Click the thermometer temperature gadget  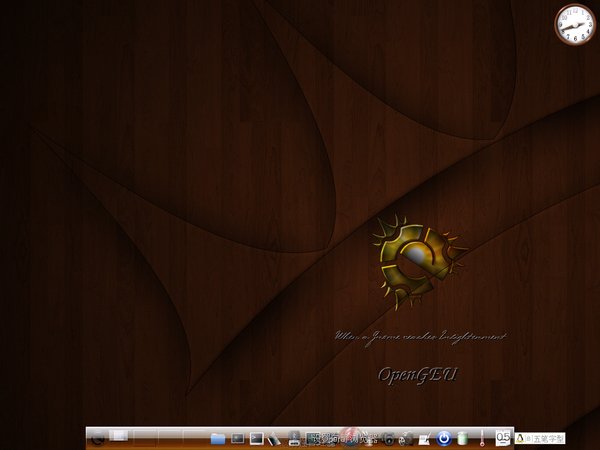click(482, 438)
